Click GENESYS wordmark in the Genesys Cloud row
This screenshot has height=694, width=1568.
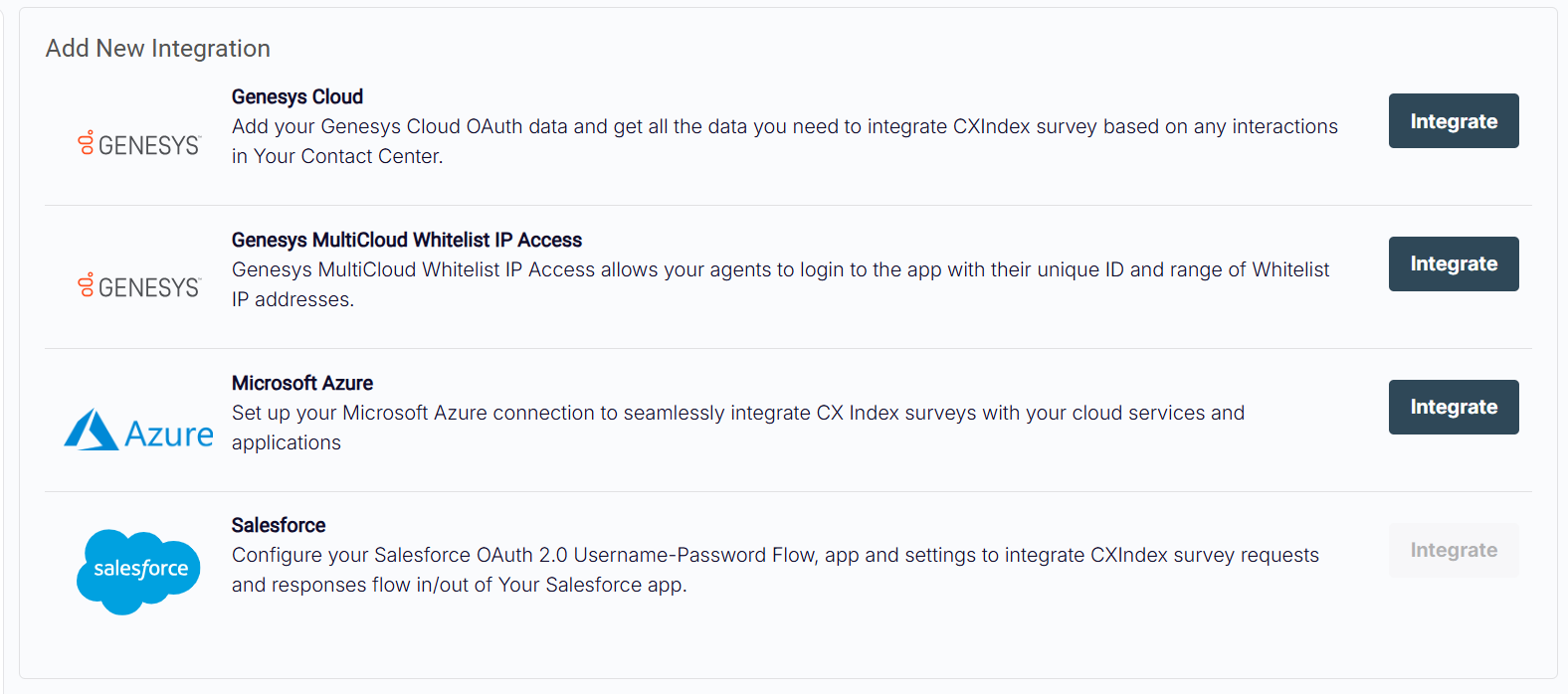[x=149, y=146]
